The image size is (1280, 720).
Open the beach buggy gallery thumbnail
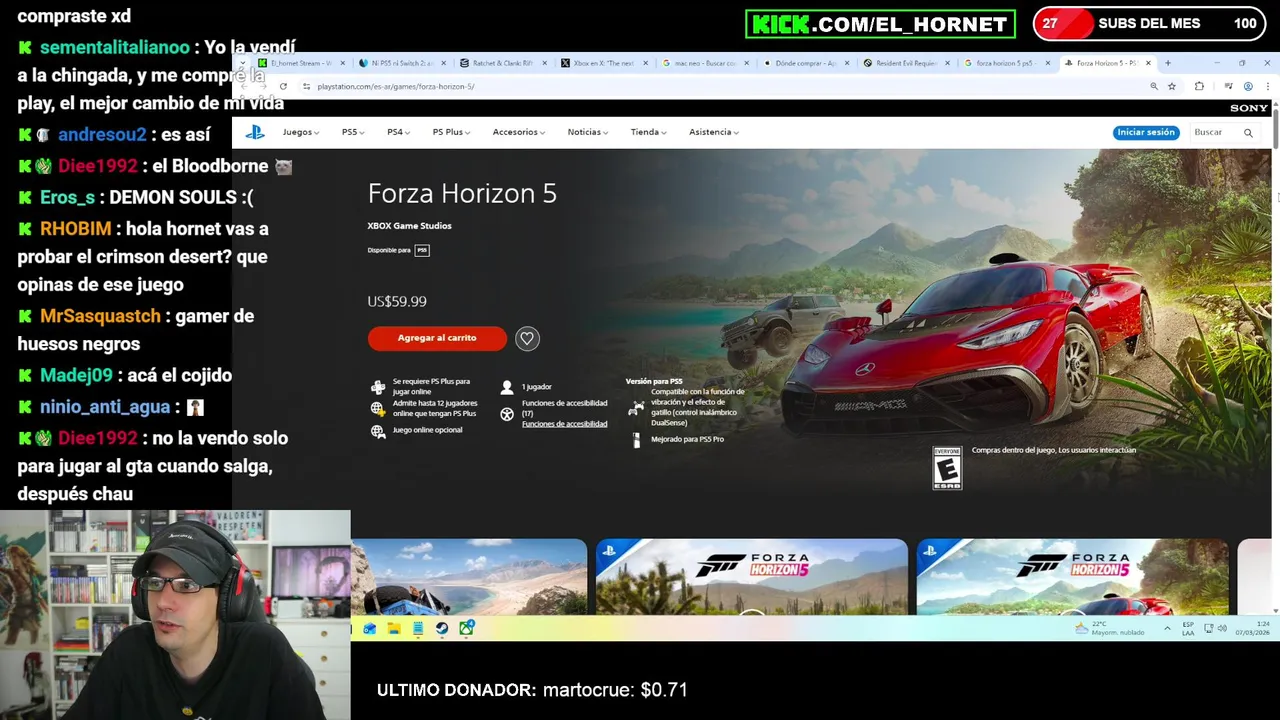[469, 576]
